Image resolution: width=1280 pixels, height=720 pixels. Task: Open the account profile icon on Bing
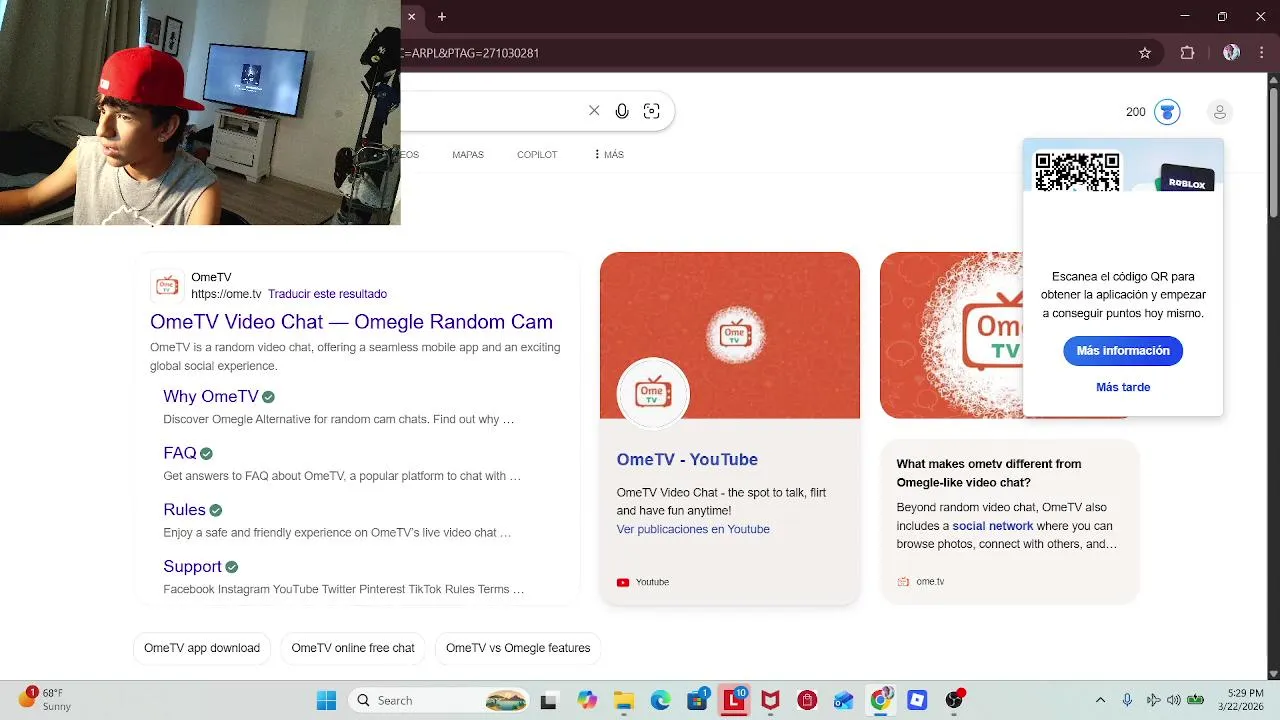(1219, 112)
